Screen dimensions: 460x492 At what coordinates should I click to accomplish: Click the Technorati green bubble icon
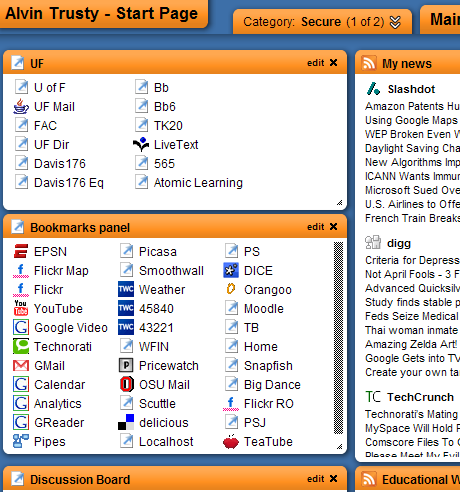(21, 346)
